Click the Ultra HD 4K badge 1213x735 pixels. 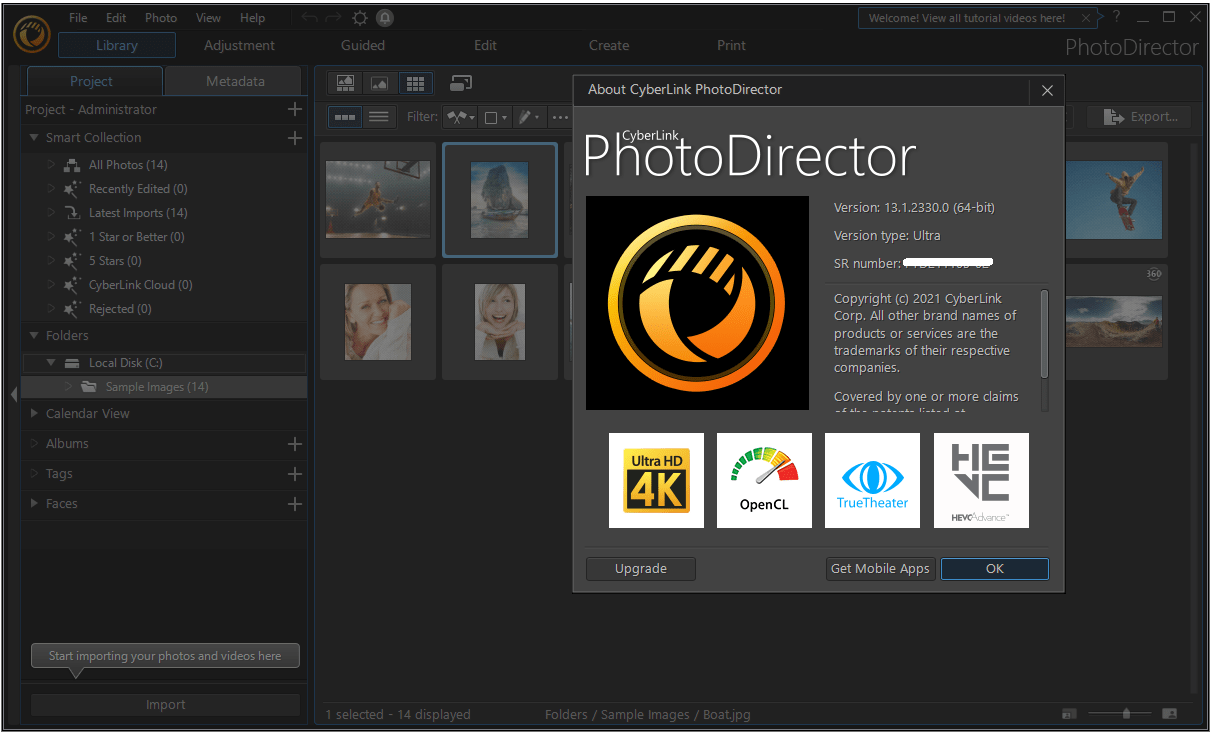tap(656, 480)
